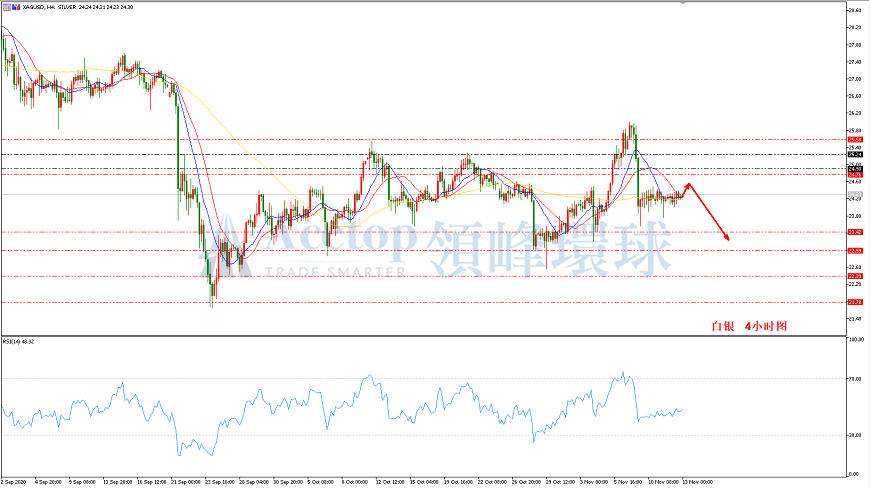Image resolution: width=870 pixels, height=488 pixels.
Task: Click the 13 Nov 00:00 time label
Action: (x=697, y=482)
